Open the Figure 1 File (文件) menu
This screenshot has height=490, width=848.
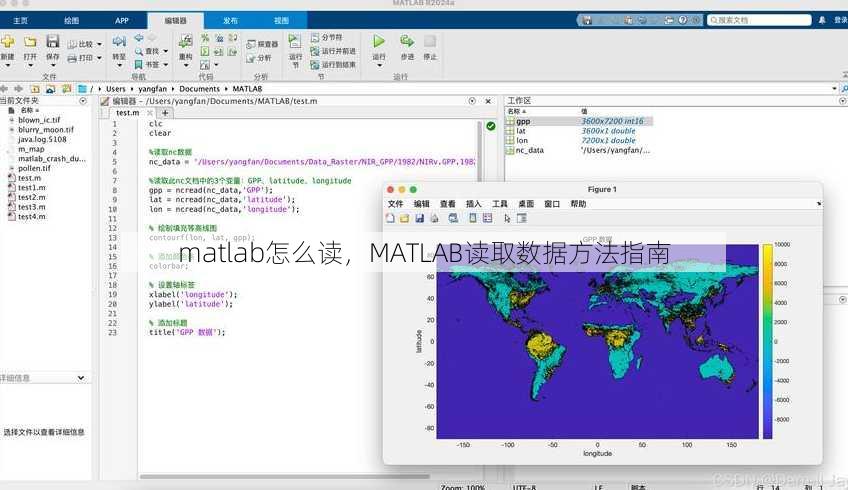(395, 204)
